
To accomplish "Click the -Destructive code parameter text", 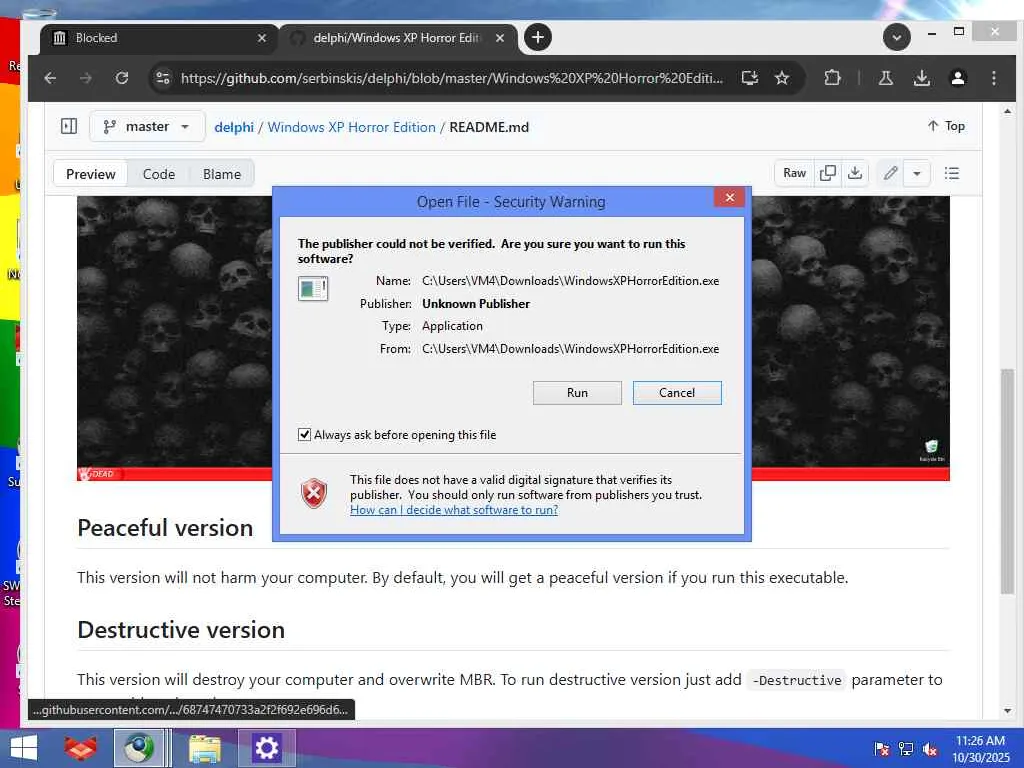I will 797,680.
